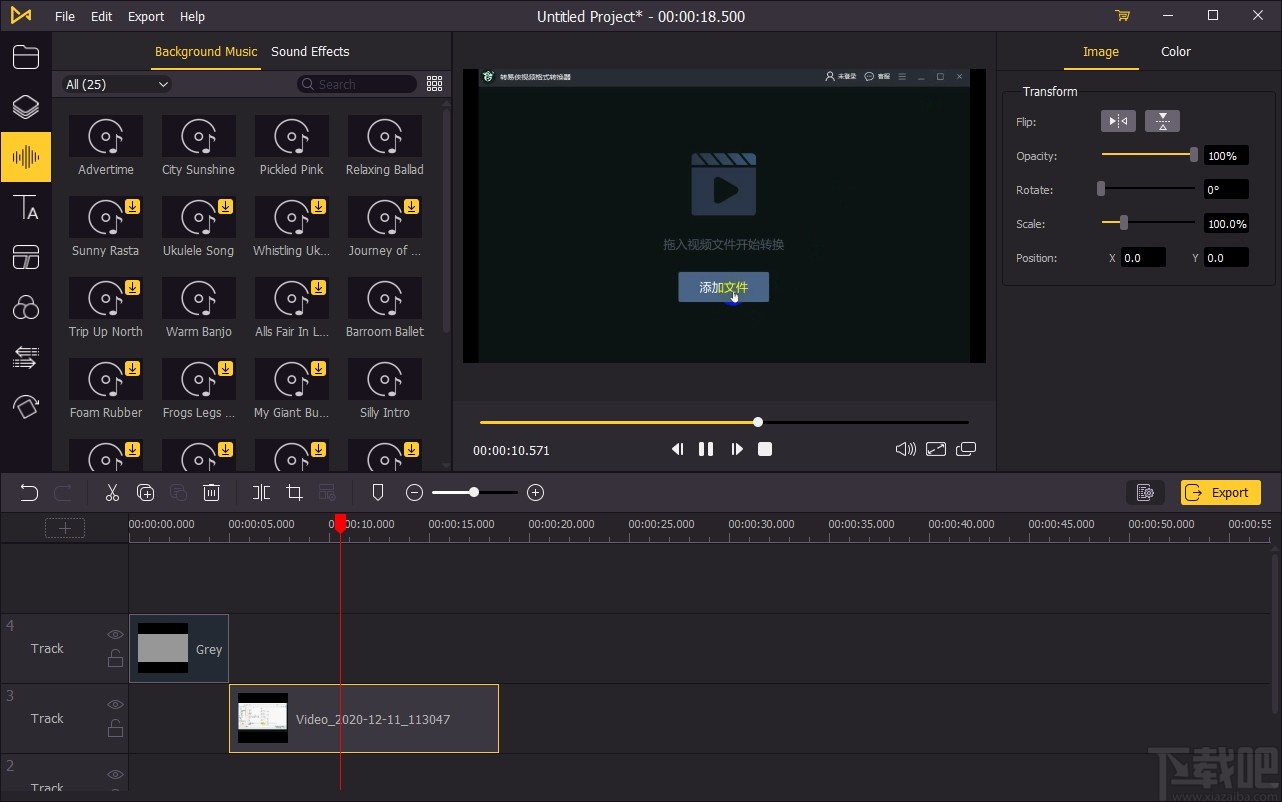Select the Text tool in the sidebar
Screen dimensions: 1282x802
26,208
